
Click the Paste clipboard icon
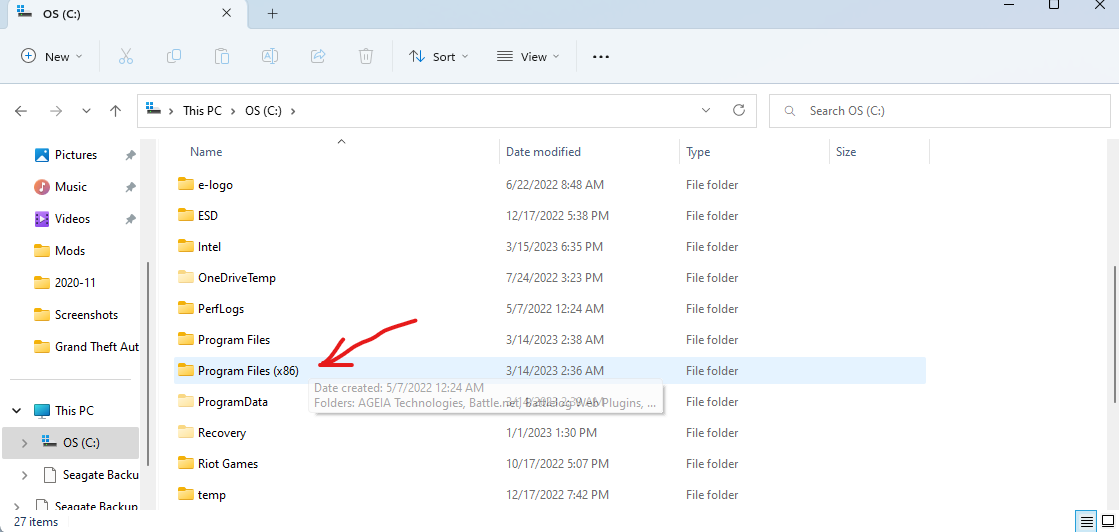(x=222, y=56)
